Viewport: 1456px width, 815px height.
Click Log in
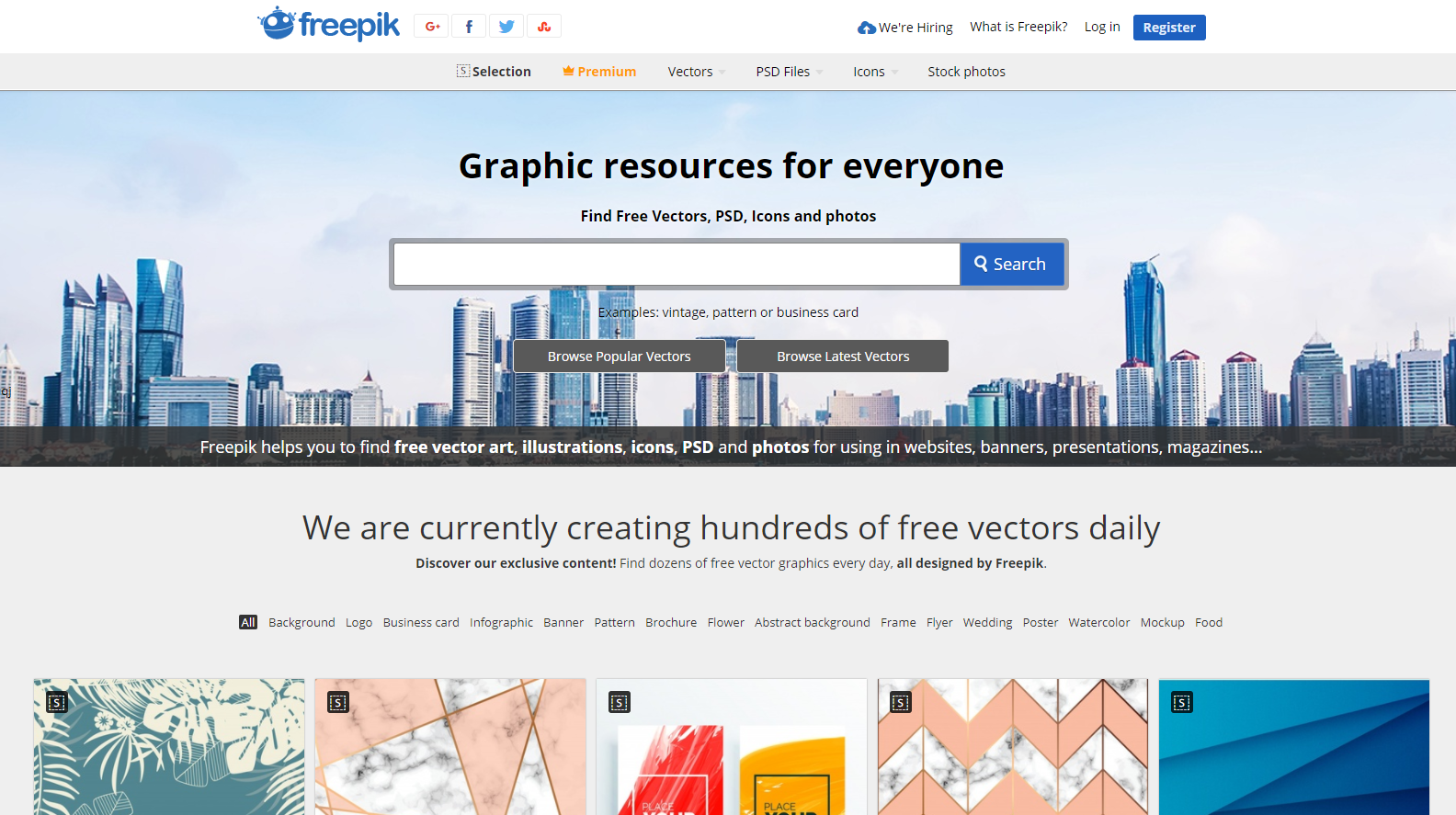pyautogui.click(x=1102, y=27)
